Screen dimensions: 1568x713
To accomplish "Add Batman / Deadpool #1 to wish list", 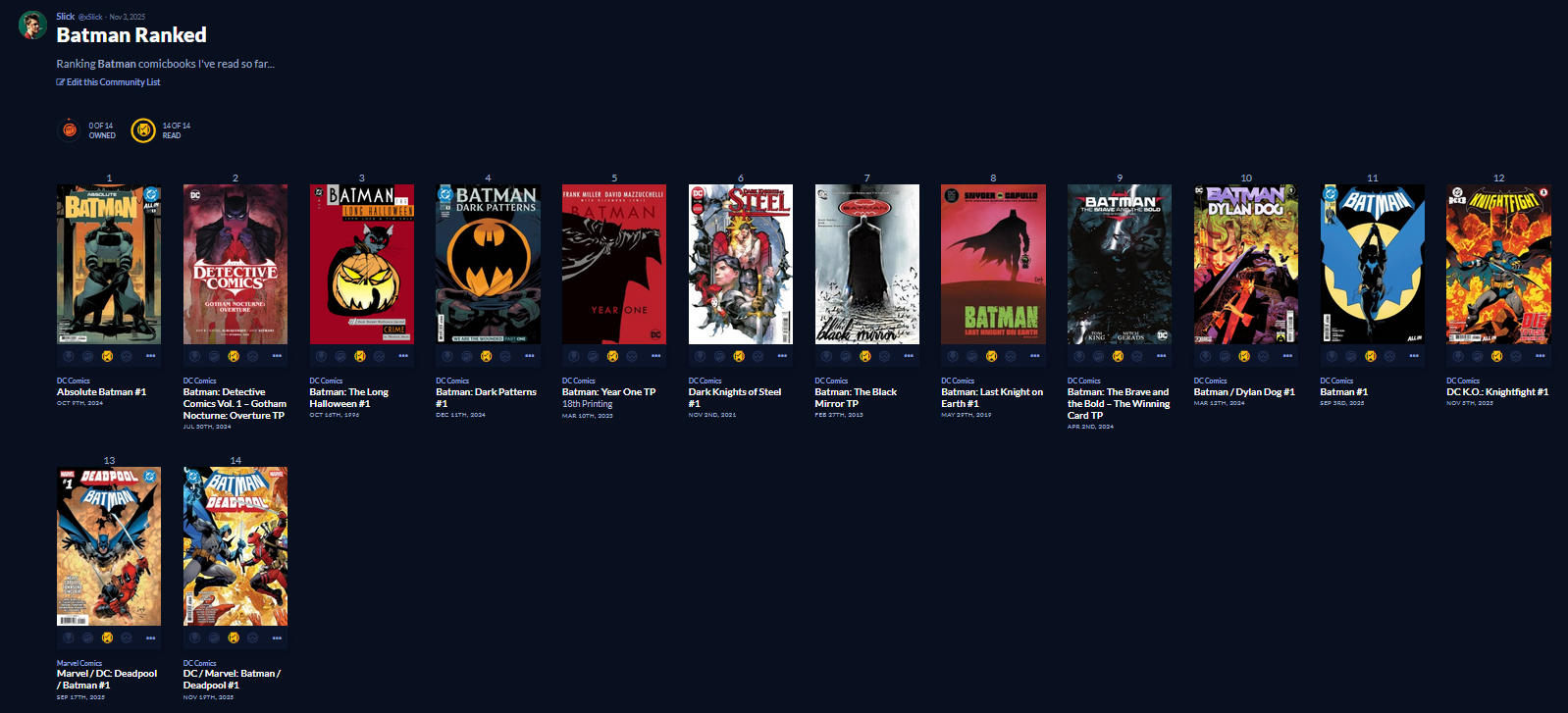I will pos(253,637).
